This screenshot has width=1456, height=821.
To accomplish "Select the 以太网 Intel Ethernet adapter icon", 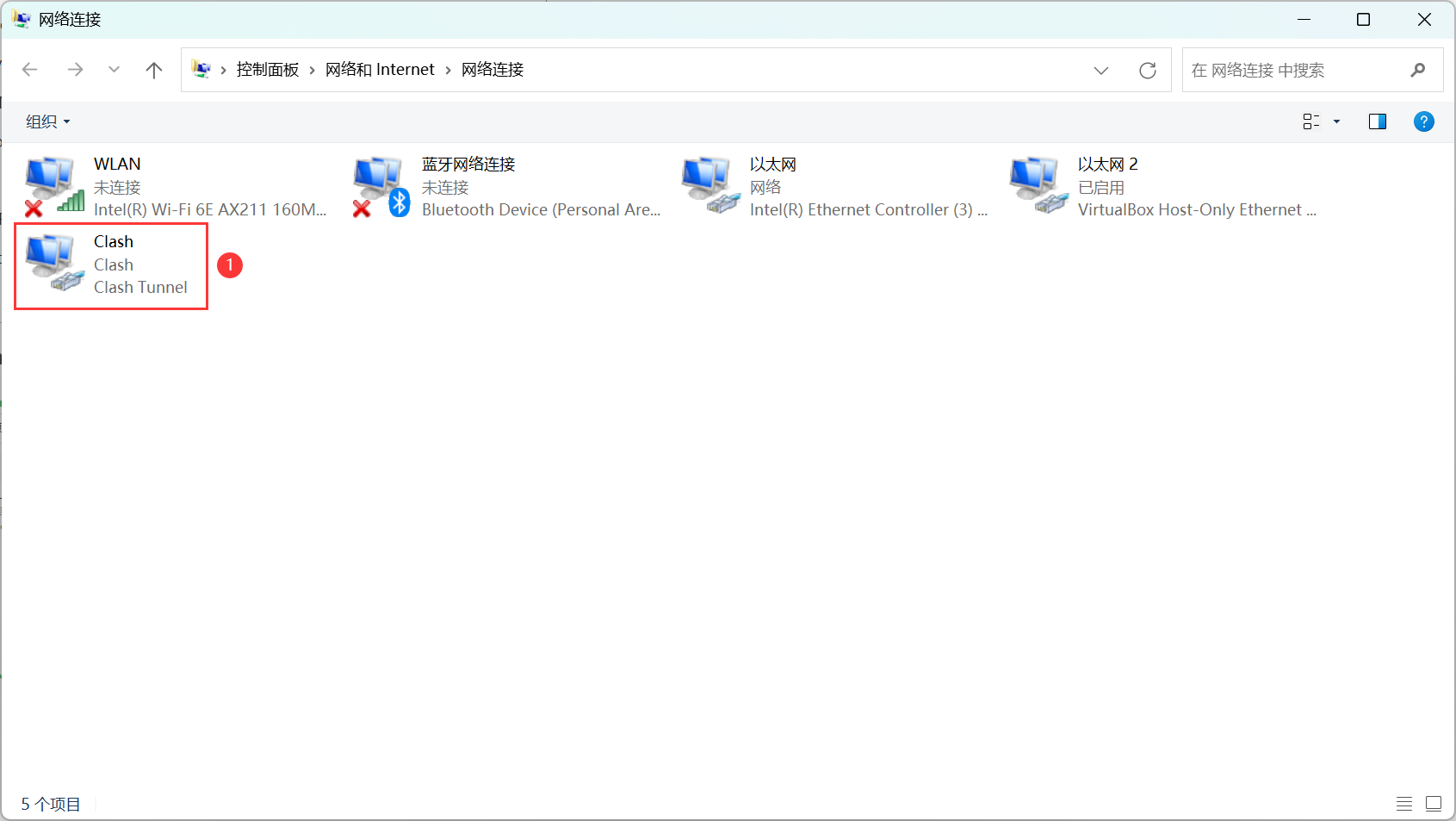I will pos(710,186).
